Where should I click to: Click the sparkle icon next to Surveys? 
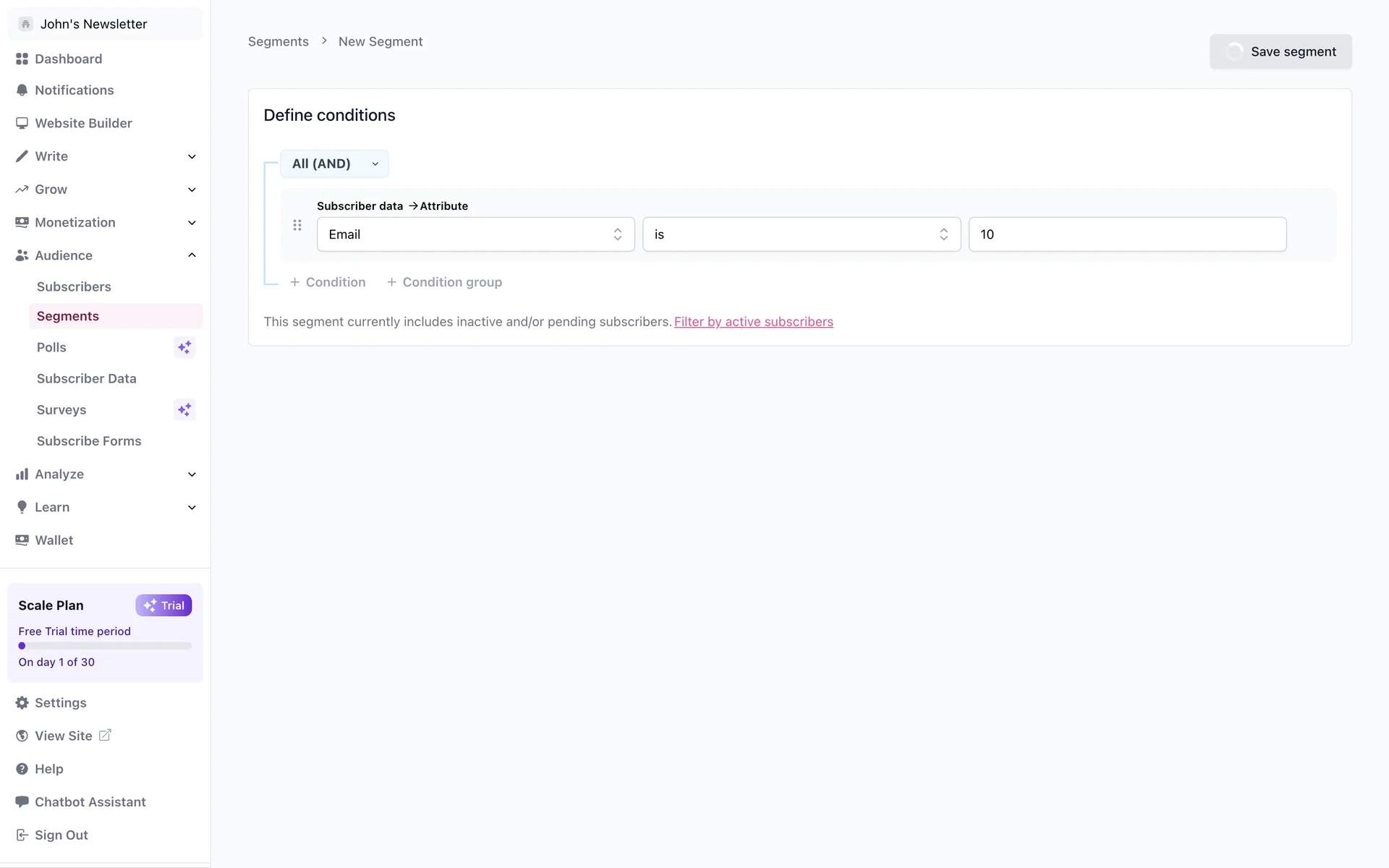point(184,410)
